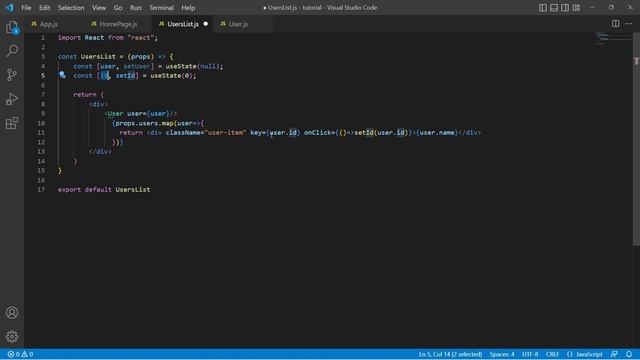Viewport: 640px width, 360px height.
Task: Open the Run and Debug view icon
Action: (x=12, y=99)
